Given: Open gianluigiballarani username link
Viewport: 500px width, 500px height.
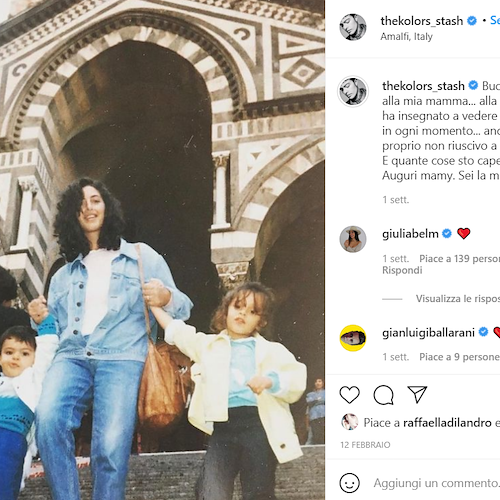Looking at the screenshot, I should [x=428, y=332].
